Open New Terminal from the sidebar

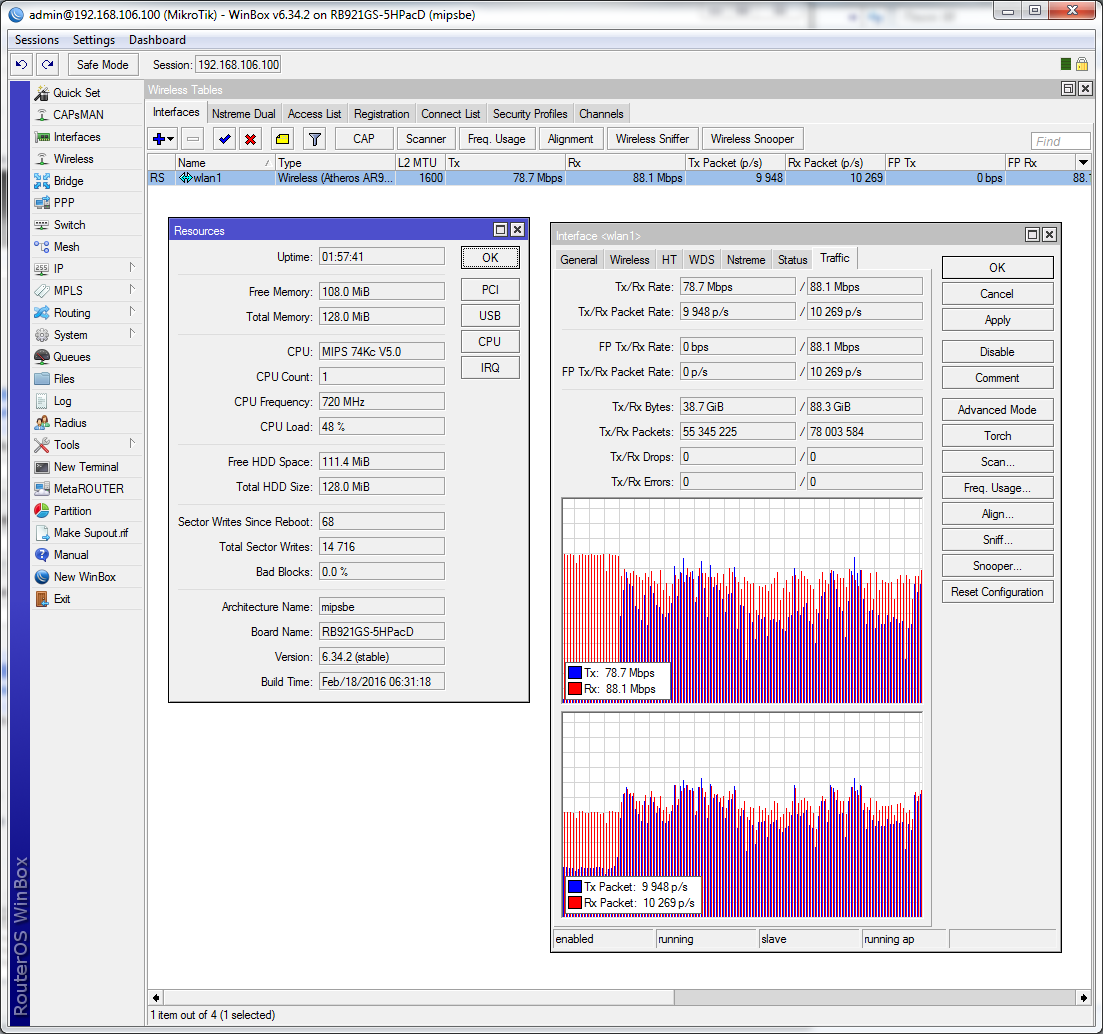coord(85,467)
